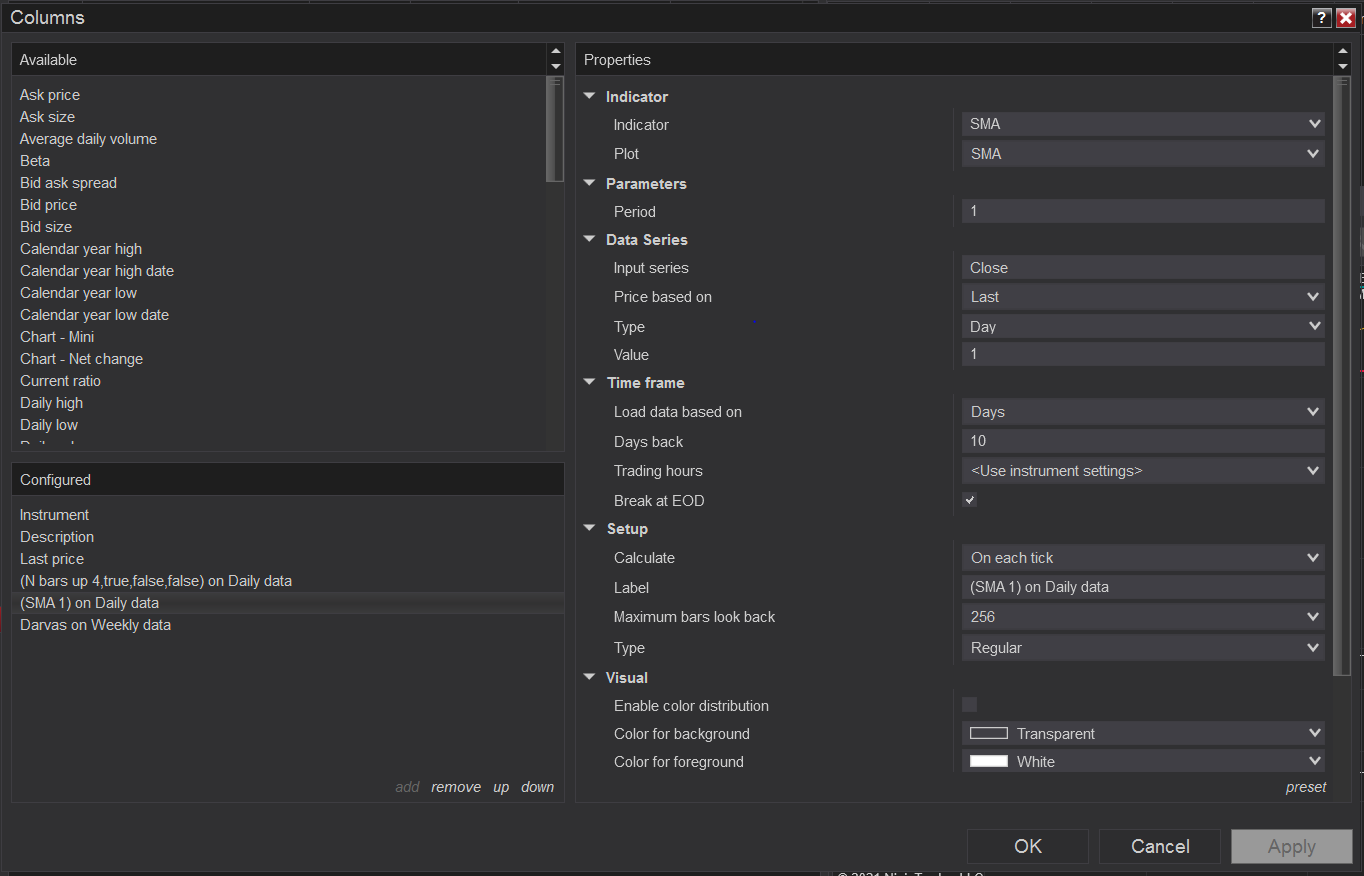The image size is (1364, 876).
Task: Collapse the Properties panel header arrows
Action: pos(1342,59)
